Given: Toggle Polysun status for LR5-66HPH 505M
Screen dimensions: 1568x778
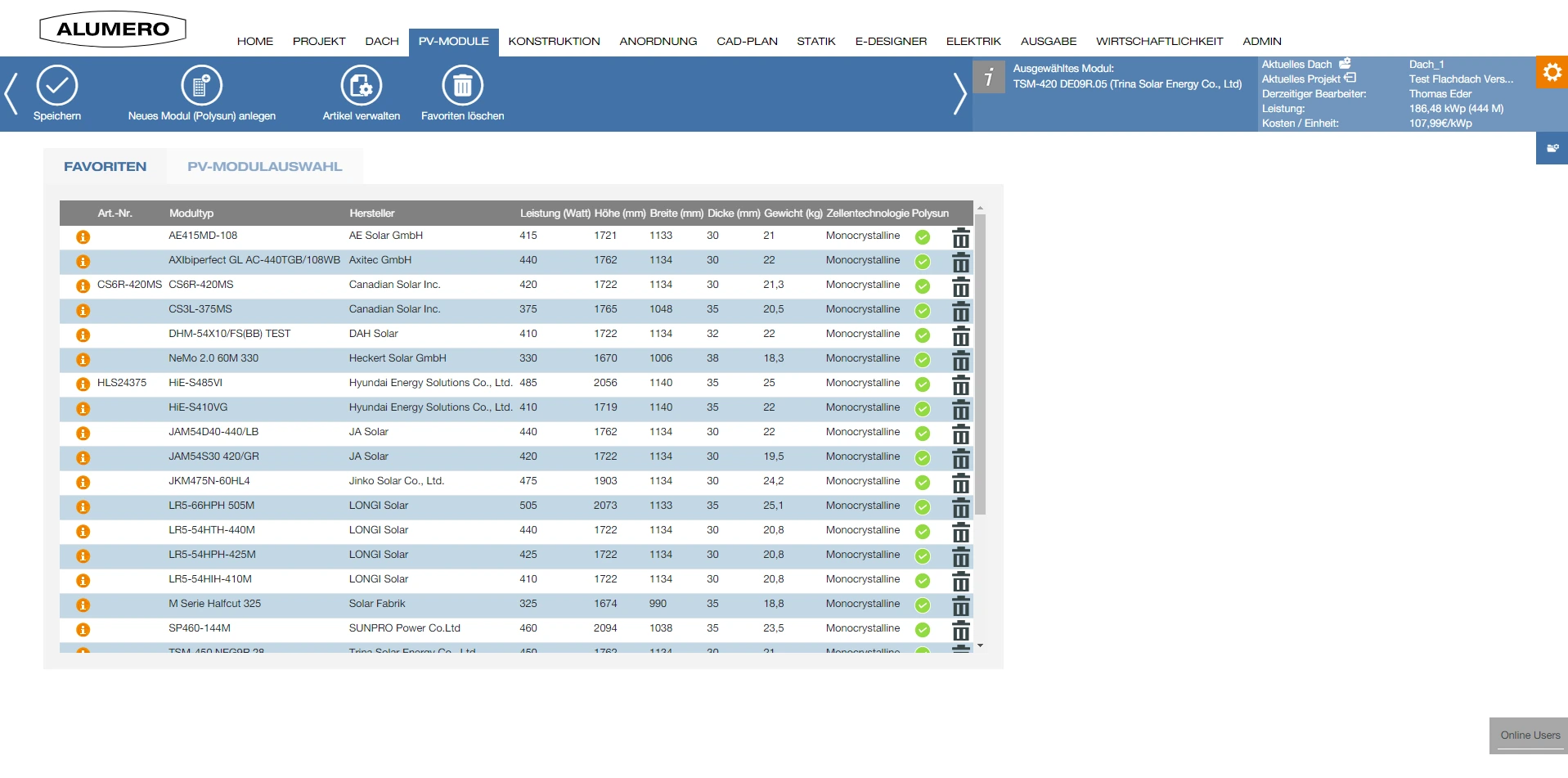Looking at the screenshot, I should pos(922,507).
